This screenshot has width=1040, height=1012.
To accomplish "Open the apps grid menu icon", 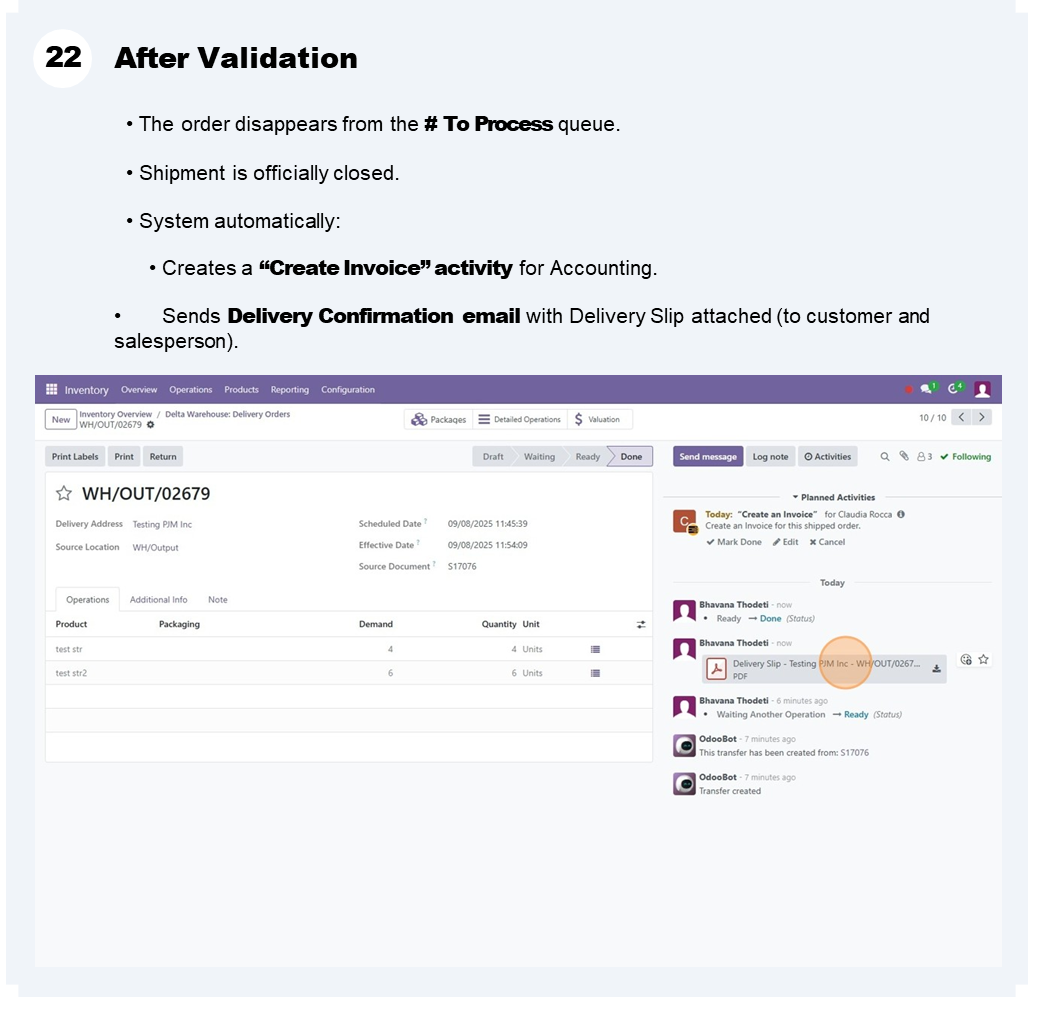I will click(52, 390).
